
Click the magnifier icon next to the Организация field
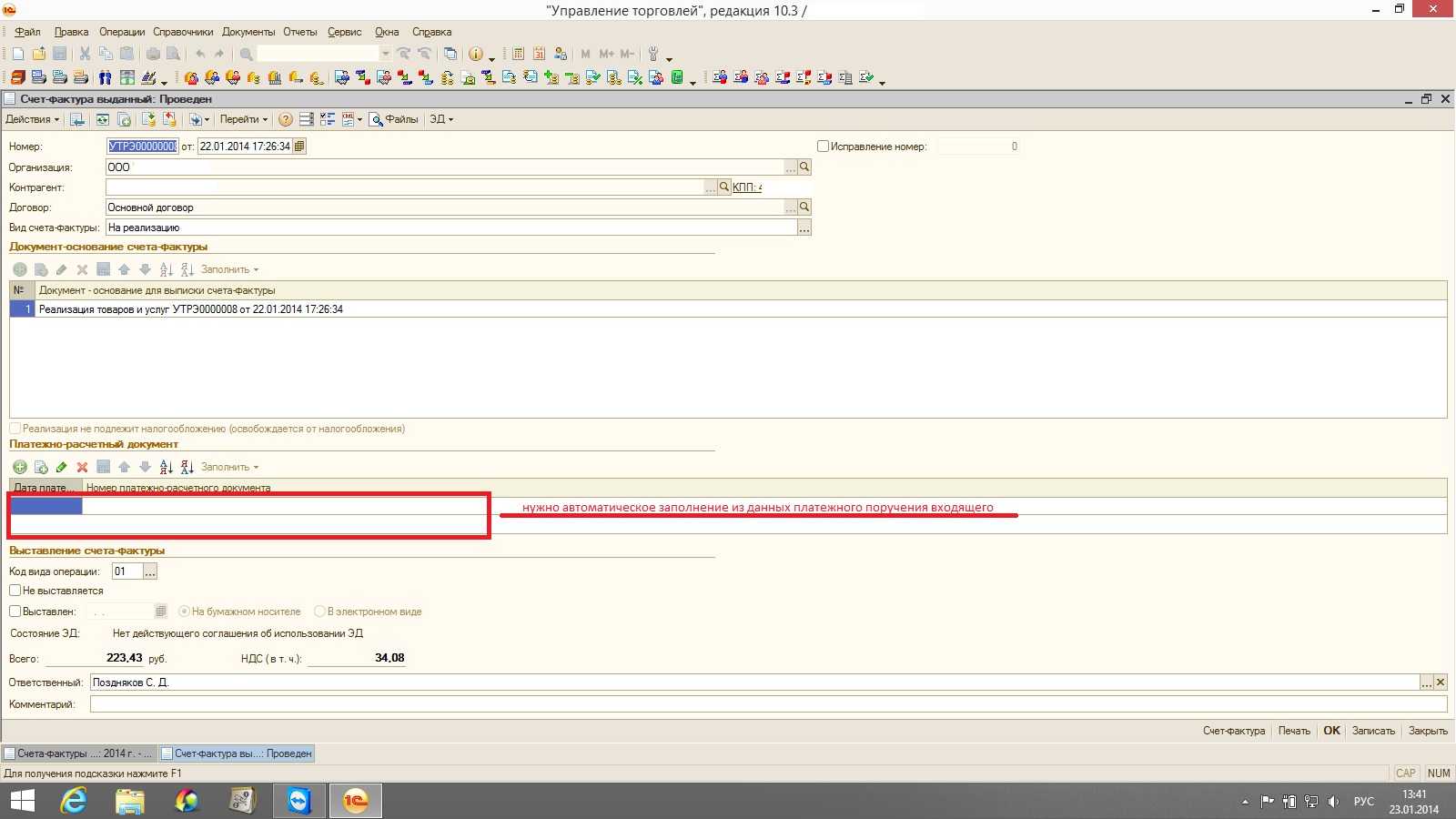(804, 167)
